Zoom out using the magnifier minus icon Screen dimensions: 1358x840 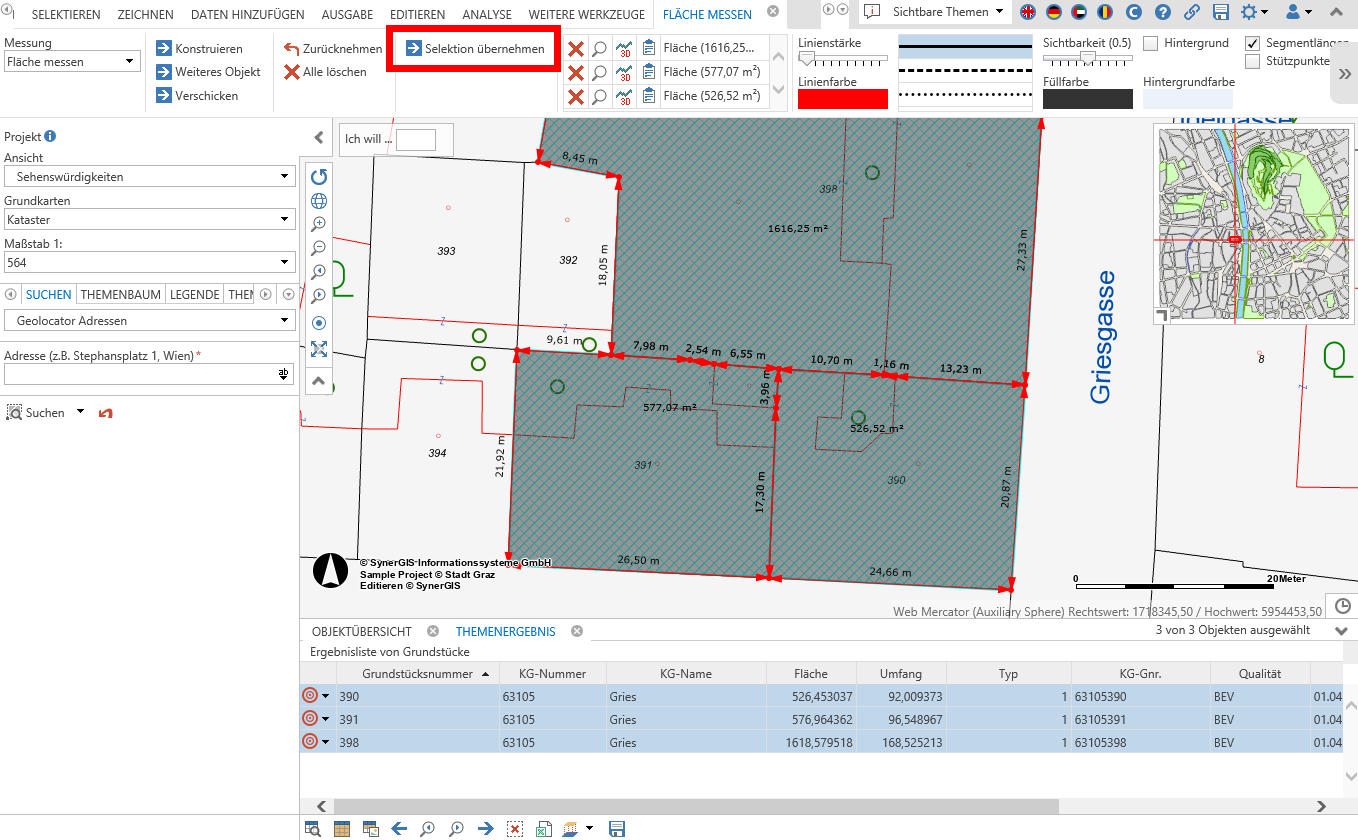[x=319, y=248]
